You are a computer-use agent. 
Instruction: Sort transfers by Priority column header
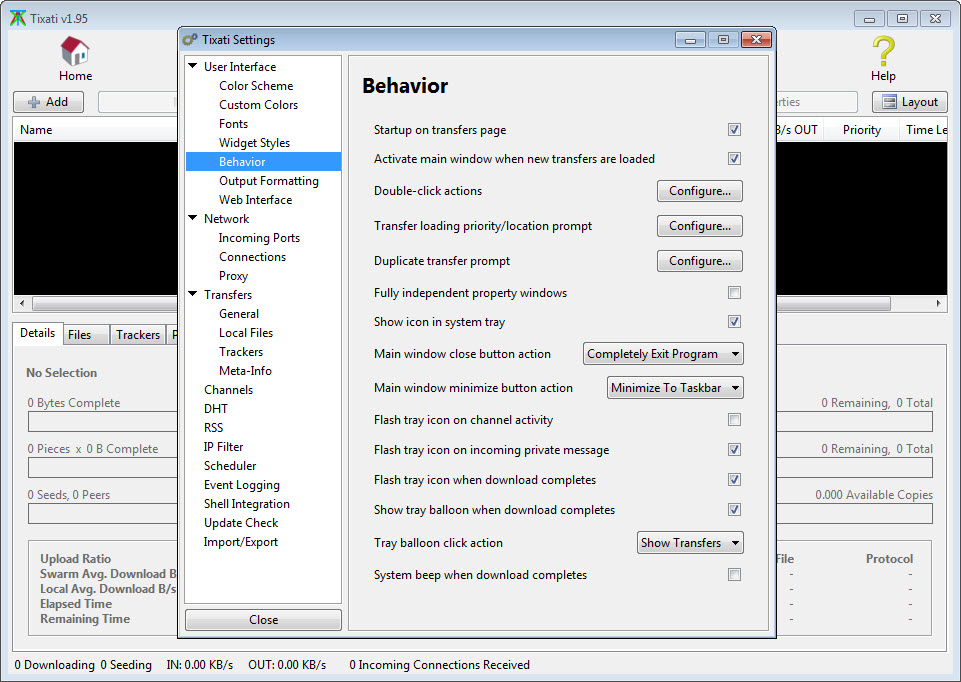click(x=861, y=130)
